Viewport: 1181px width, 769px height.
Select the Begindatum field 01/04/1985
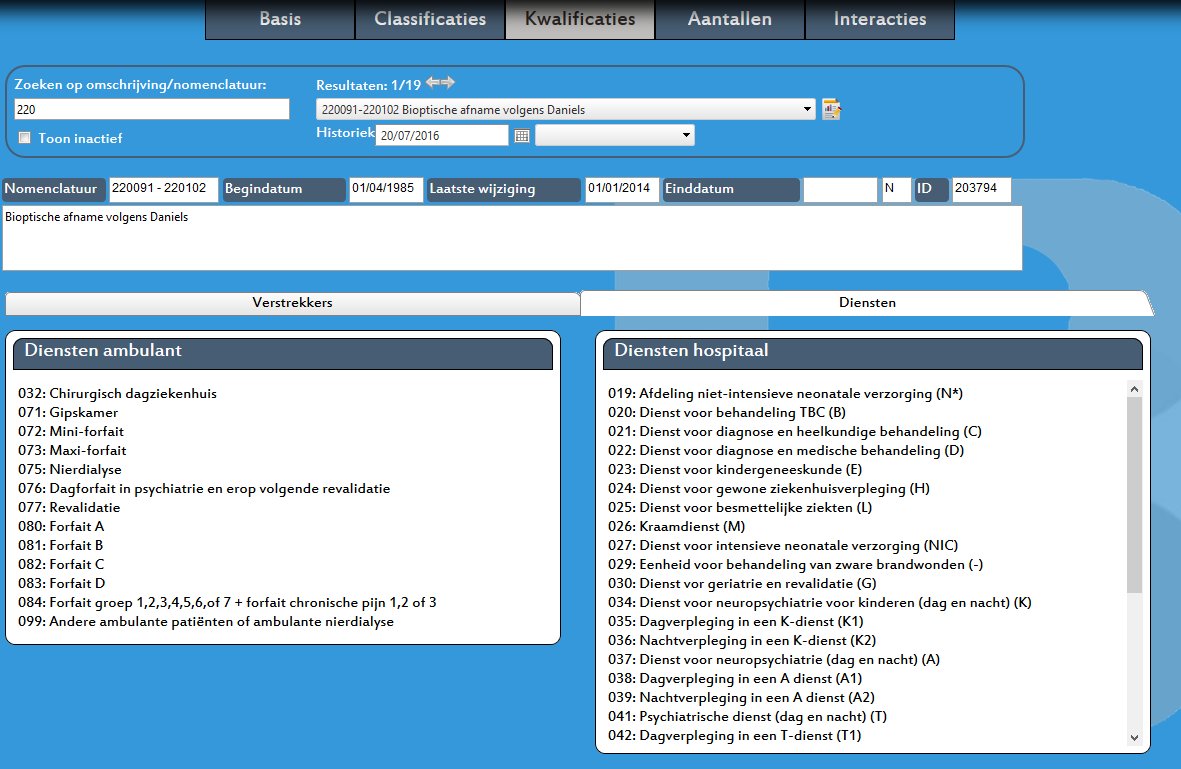tap(386, 189)
